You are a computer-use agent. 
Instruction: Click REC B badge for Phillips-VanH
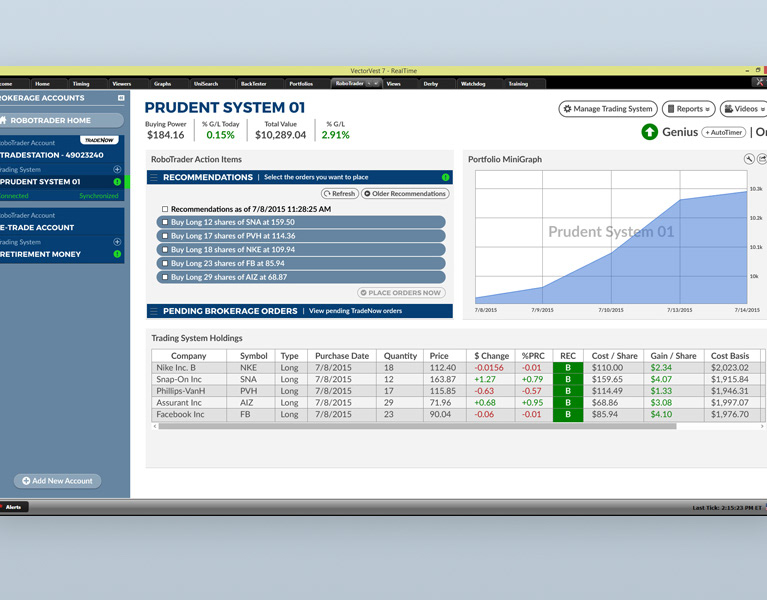(568, 391)
